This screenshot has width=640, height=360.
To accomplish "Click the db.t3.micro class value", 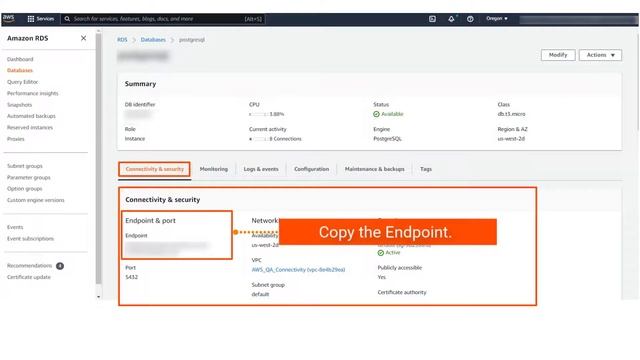I will click(x=511, y=114).
